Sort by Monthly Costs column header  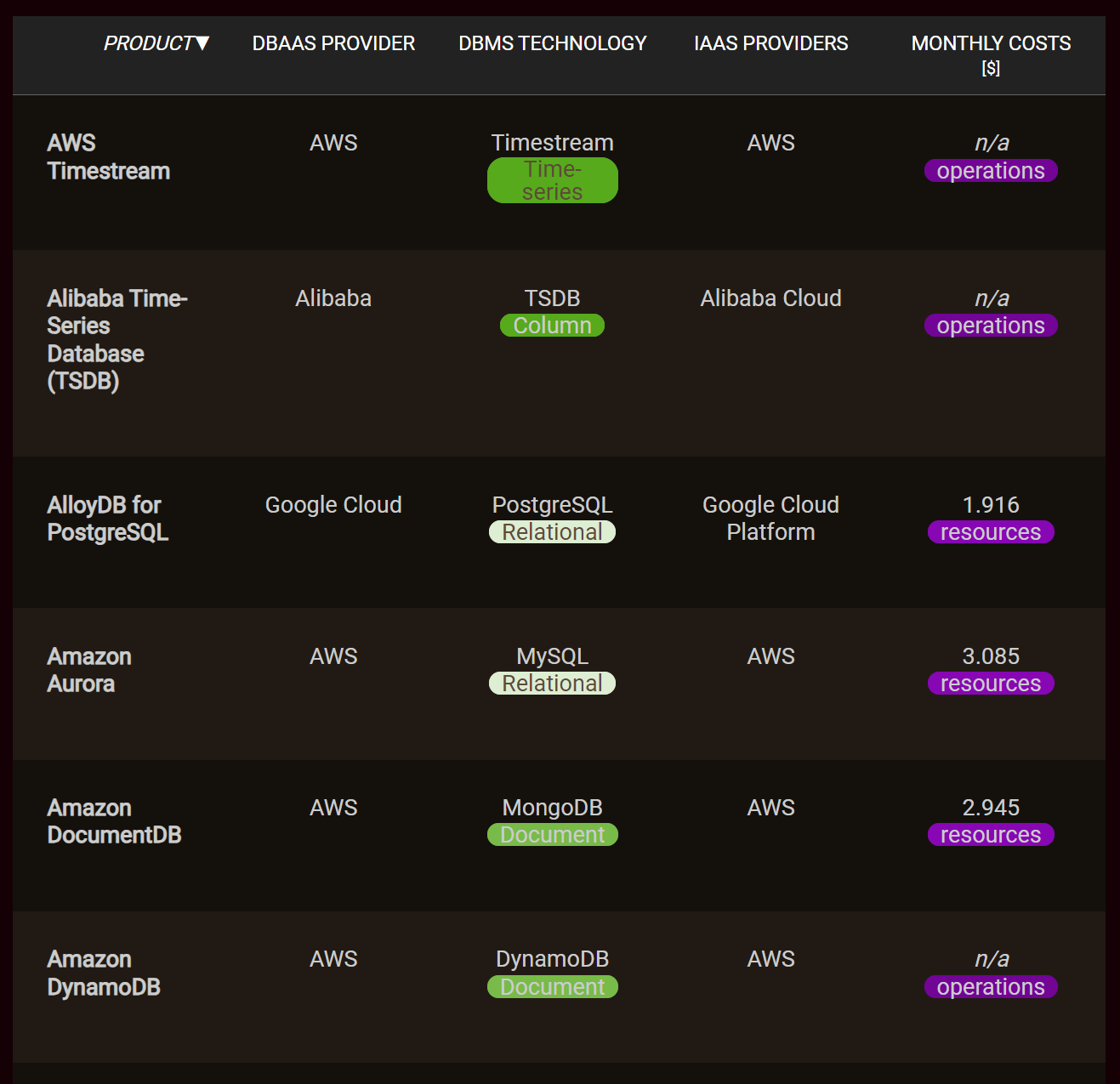tap(991, 43)
